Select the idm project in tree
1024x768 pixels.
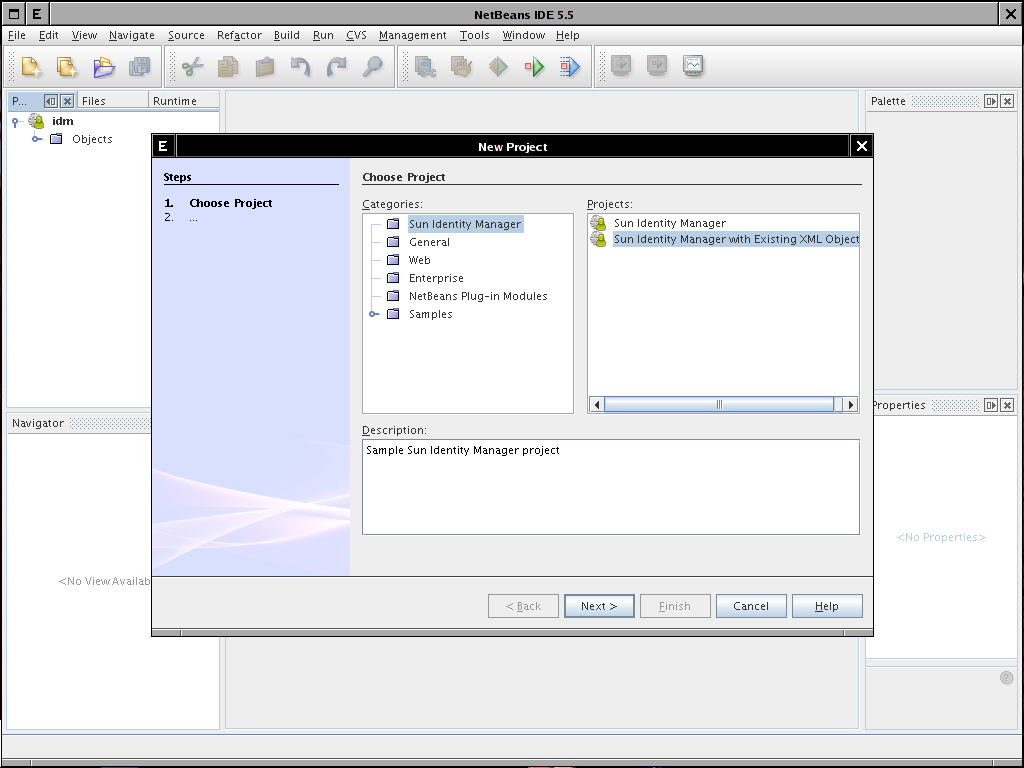point(63,121)
